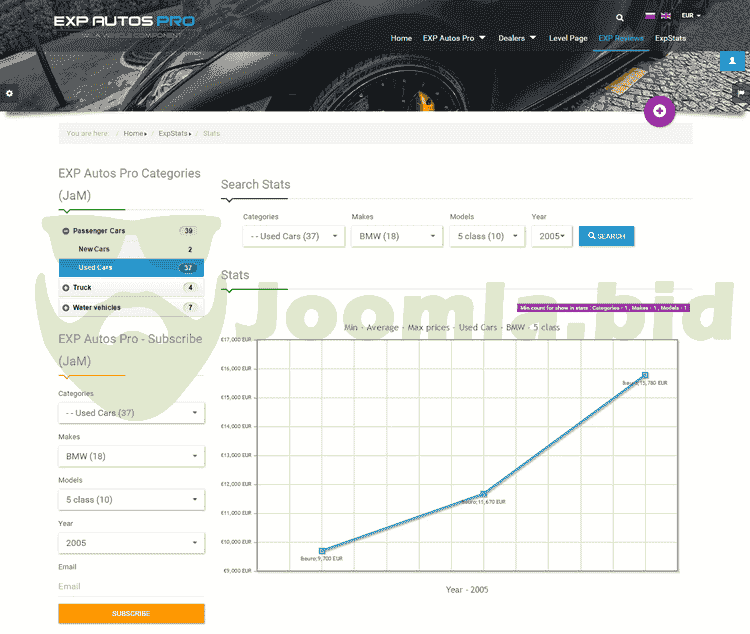
Task: Click the Passenger Cars count badge 39
Action: pyautogui.click(x=188, y=231)
